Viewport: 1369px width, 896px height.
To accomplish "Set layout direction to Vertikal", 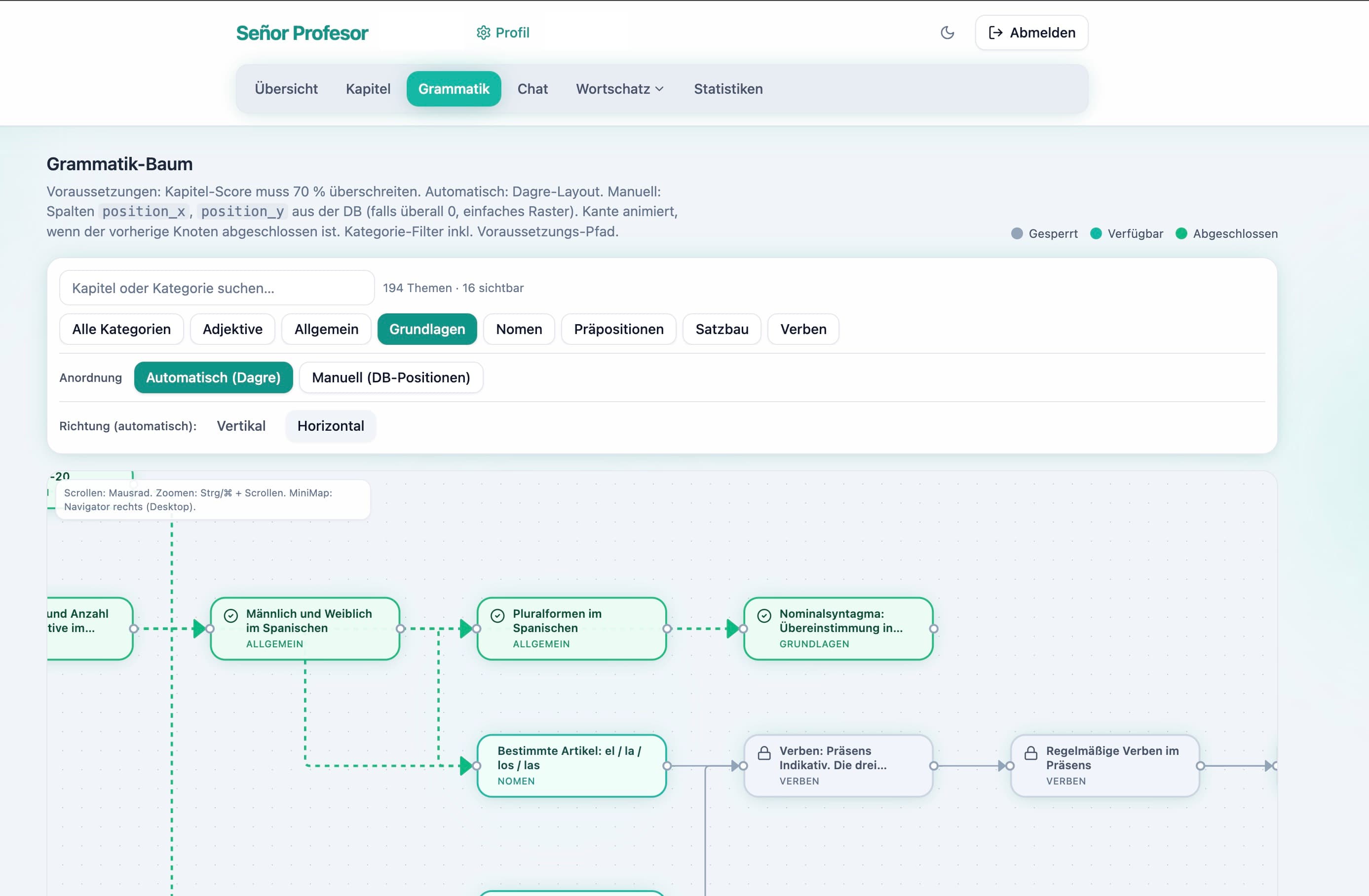I will 241,426.
